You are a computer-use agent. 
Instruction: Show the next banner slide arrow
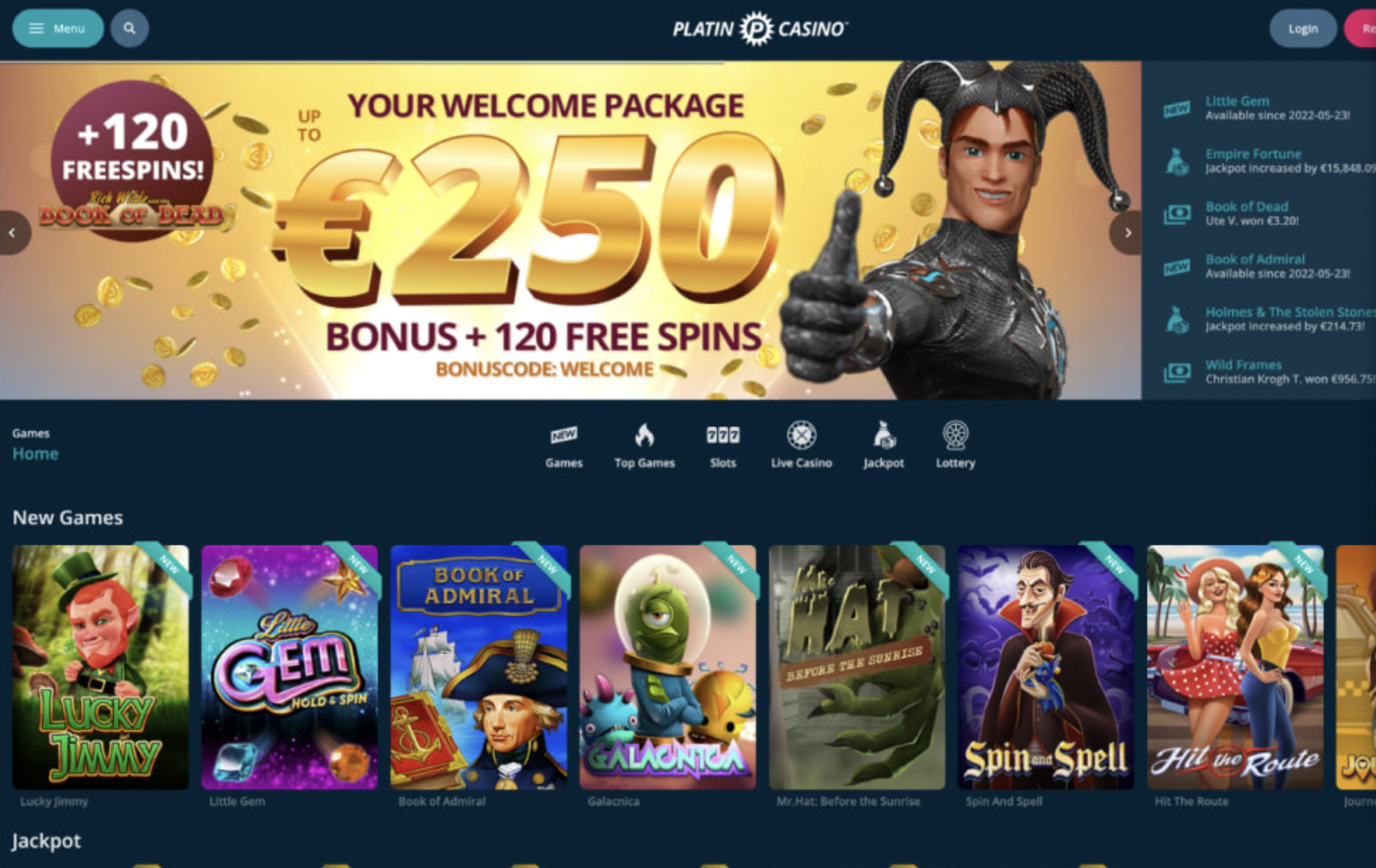click(1127, 232)
